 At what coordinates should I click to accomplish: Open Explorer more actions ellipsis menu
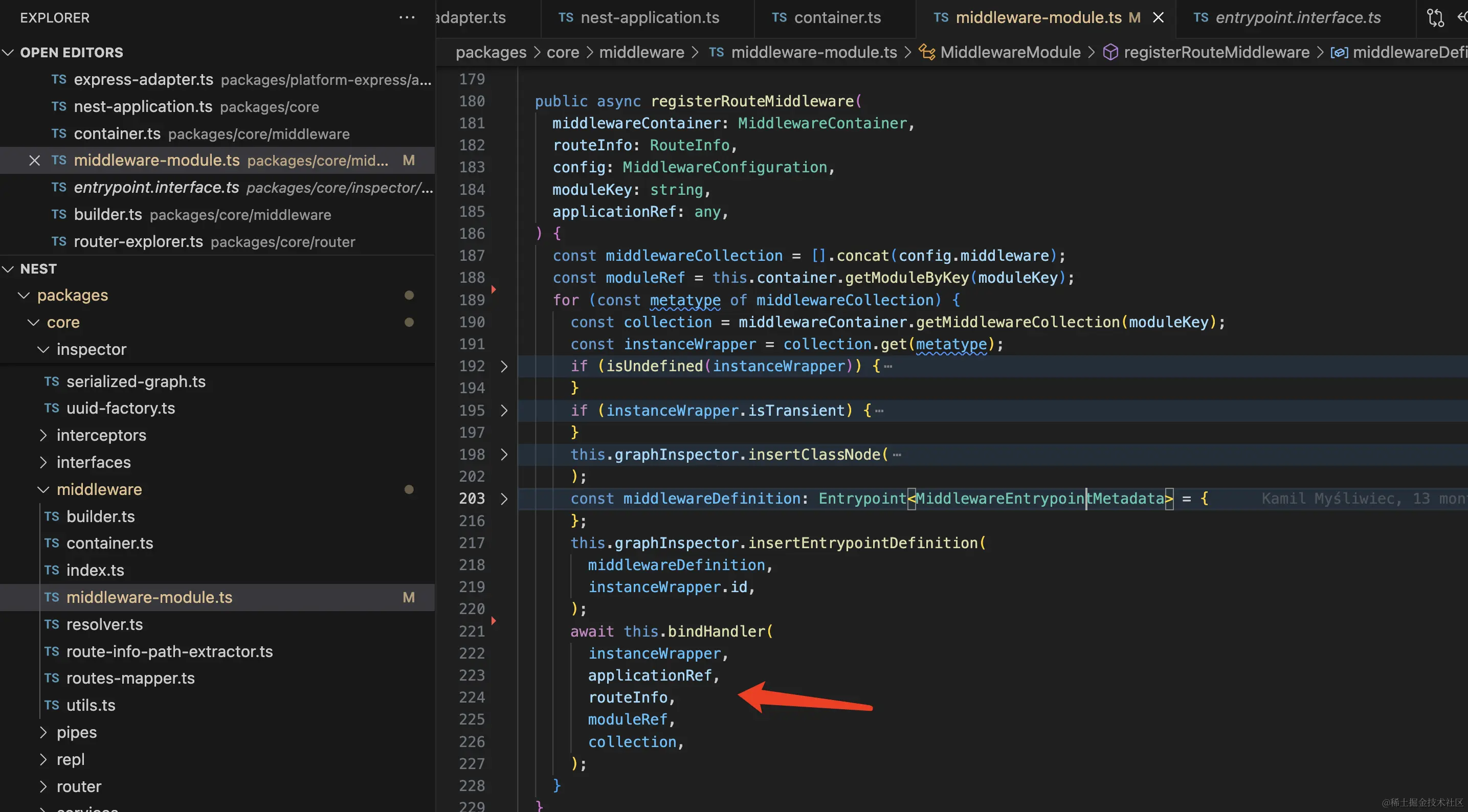click(406, 18)
